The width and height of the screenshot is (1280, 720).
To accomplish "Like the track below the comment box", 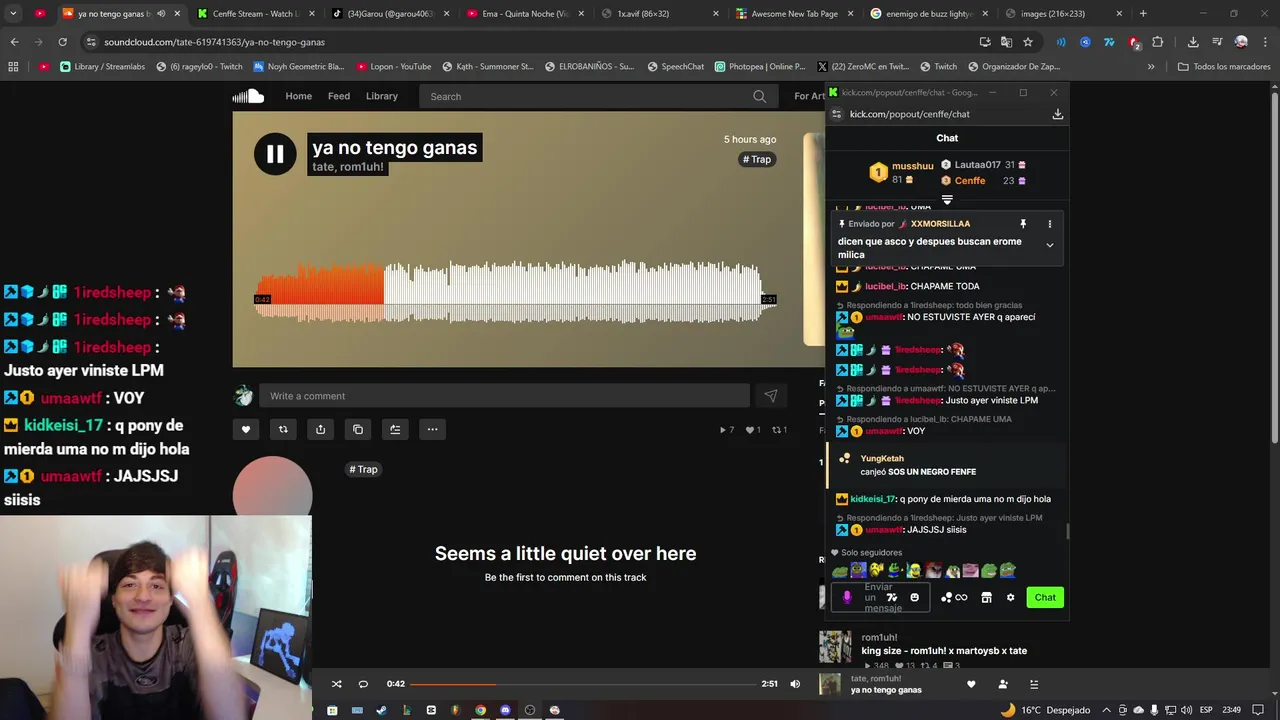I will [246, 429].
